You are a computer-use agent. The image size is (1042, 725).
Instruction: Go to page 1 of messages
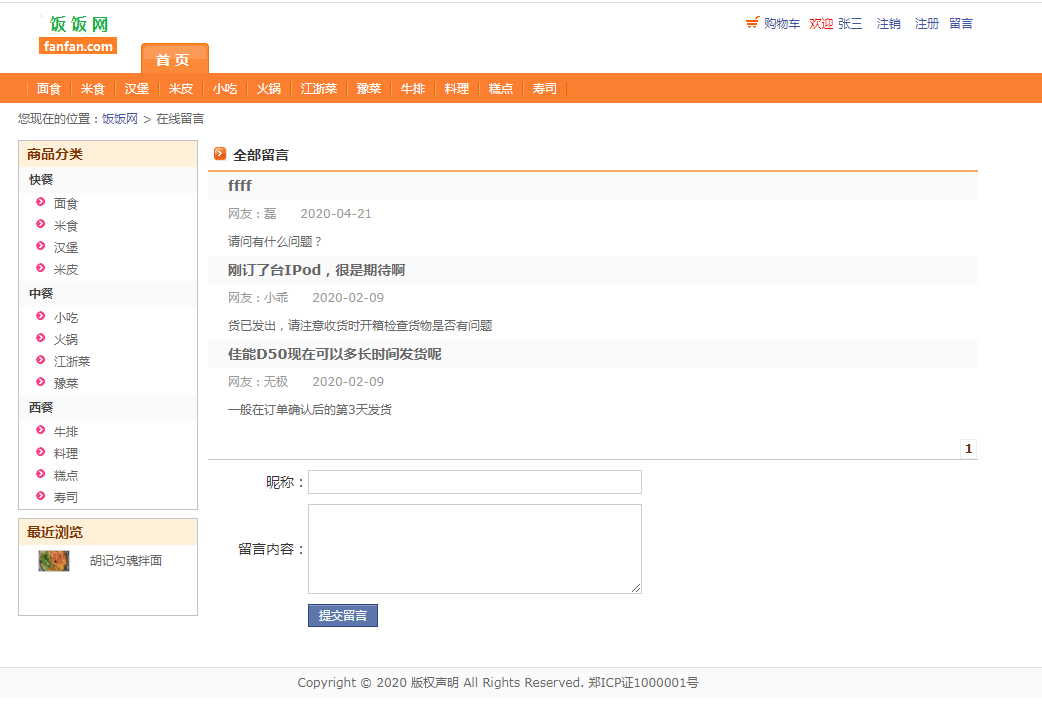click(968, 449)
